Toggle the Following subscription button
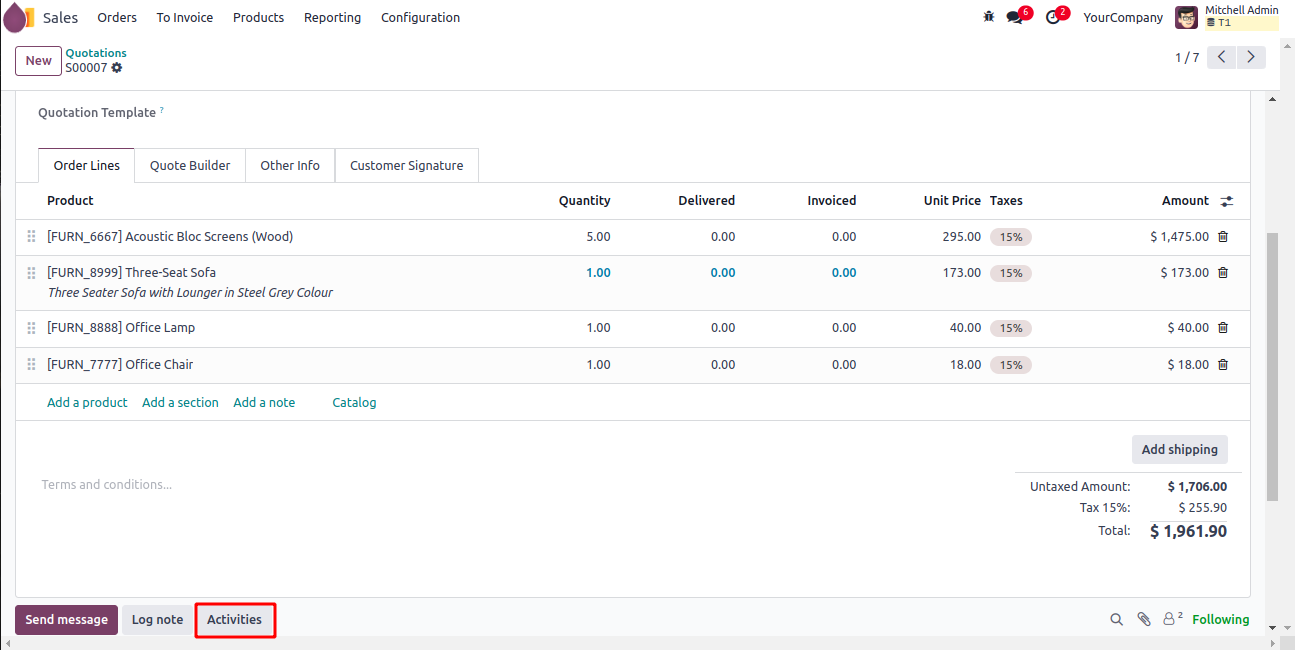Viewport: 1295px width, 650px height. [x=1220, y=620]
